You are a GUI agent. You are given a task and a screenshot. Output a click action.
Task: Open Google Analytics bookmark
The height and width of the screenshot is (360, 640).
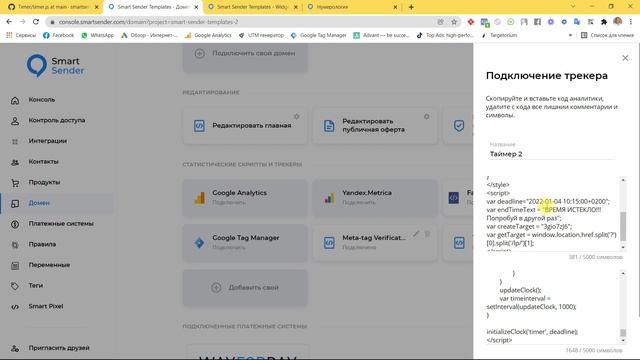coord(208,36)
